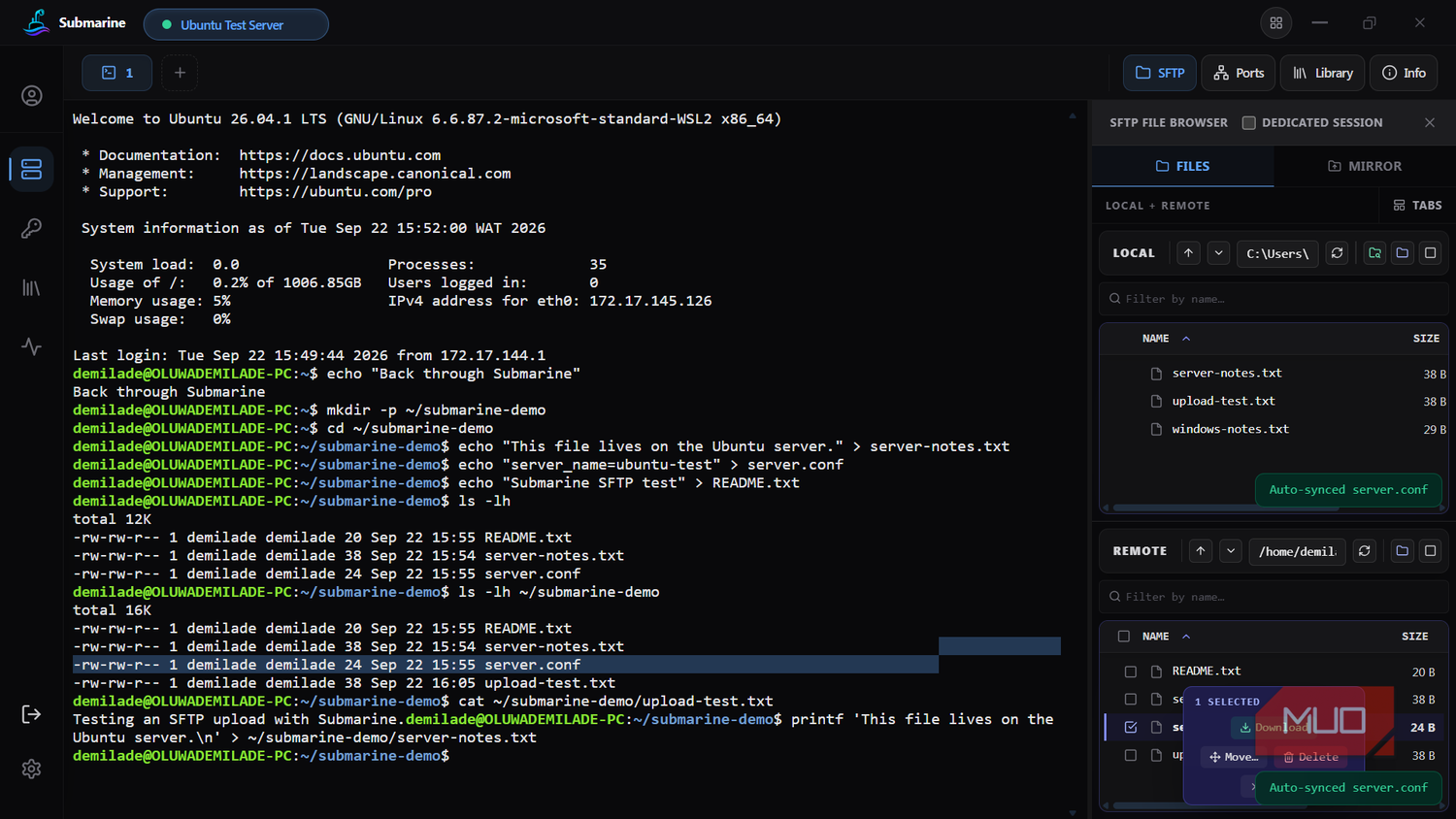Open the servers view in the sidebar

click(x=32, y=169)
